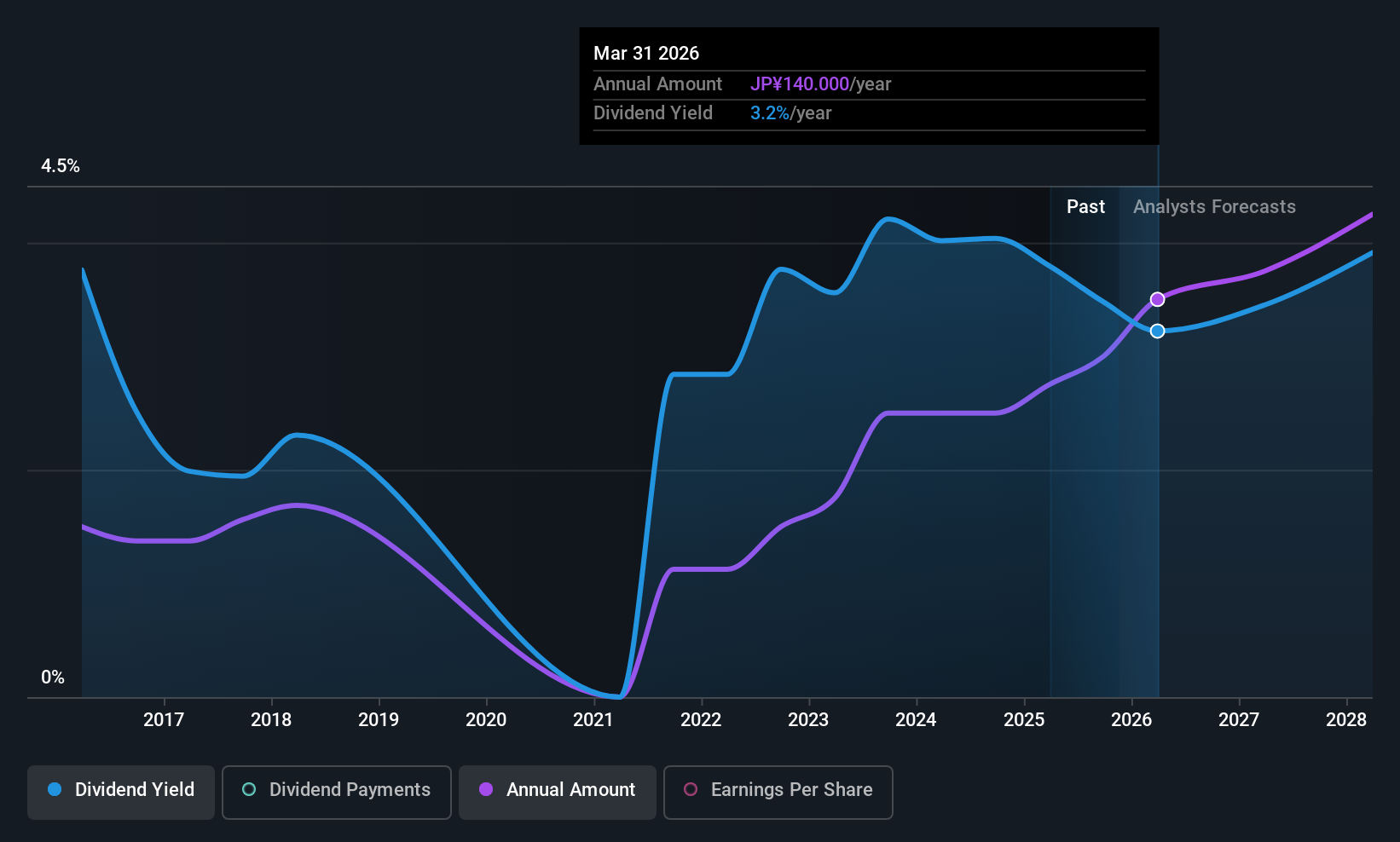
Task: Open the Dividend Payments series details
Action: (x=336, y=791)
